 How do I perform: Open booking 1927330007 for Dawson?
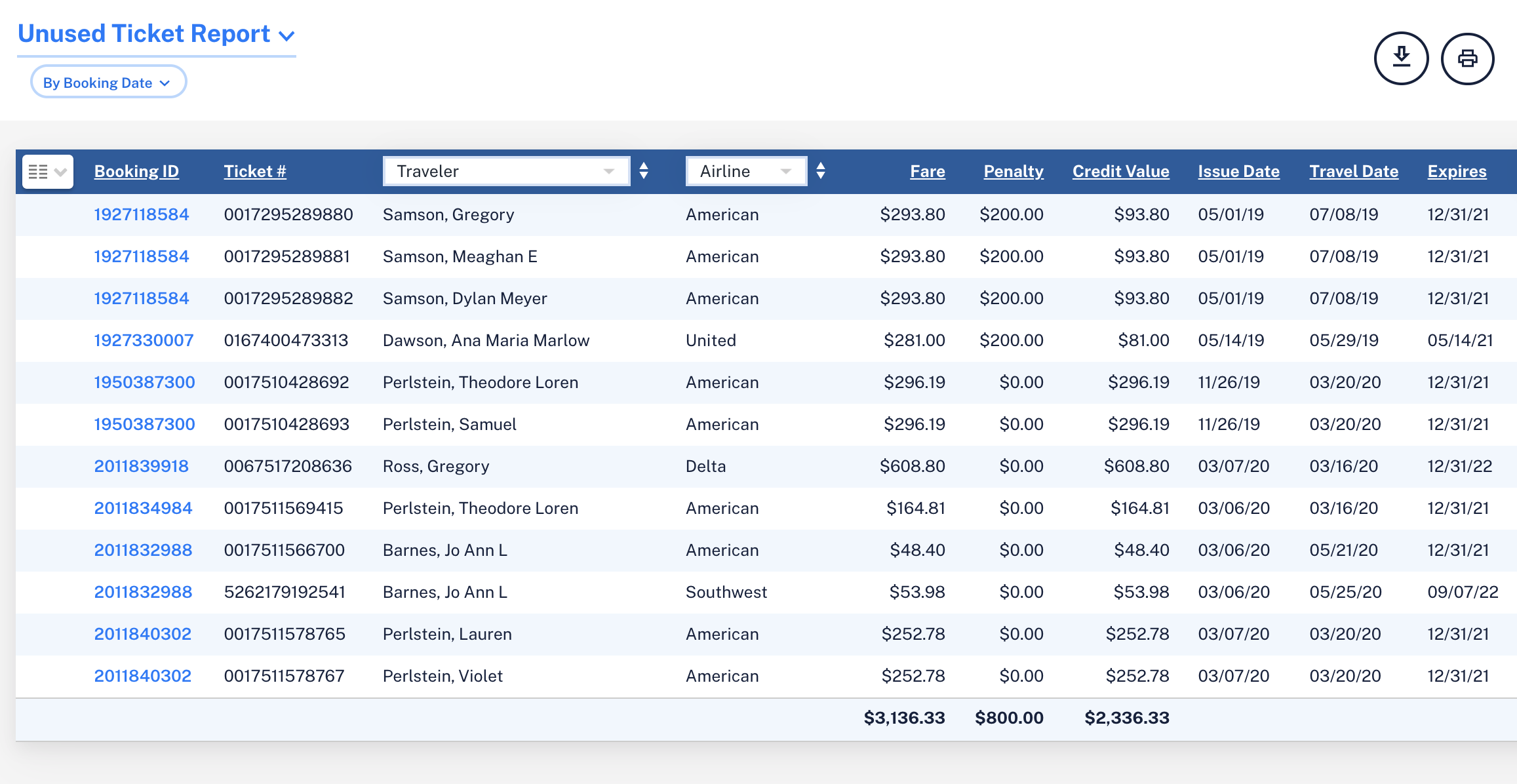[x=144, y=340]
